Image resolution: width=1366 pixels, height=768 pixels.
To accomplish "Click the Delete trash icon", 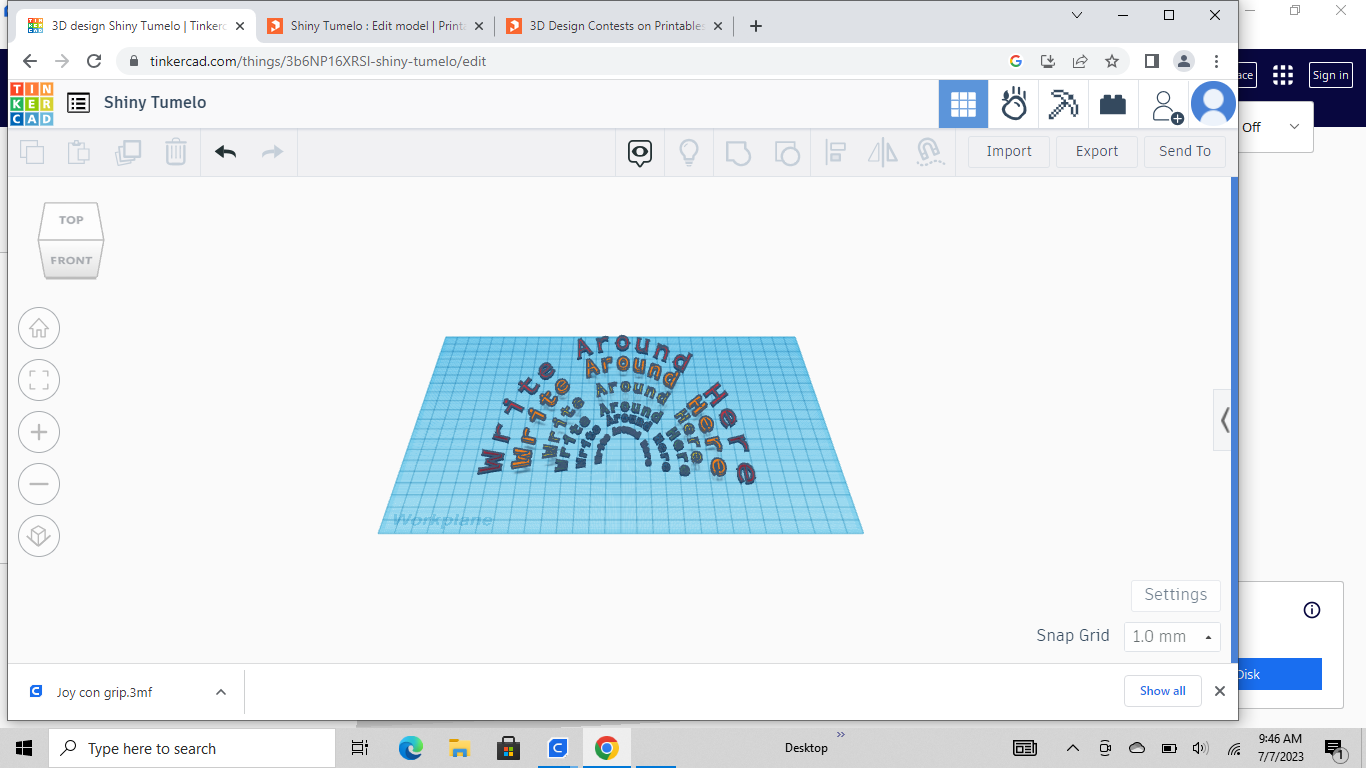I will [x=175, y=152].
